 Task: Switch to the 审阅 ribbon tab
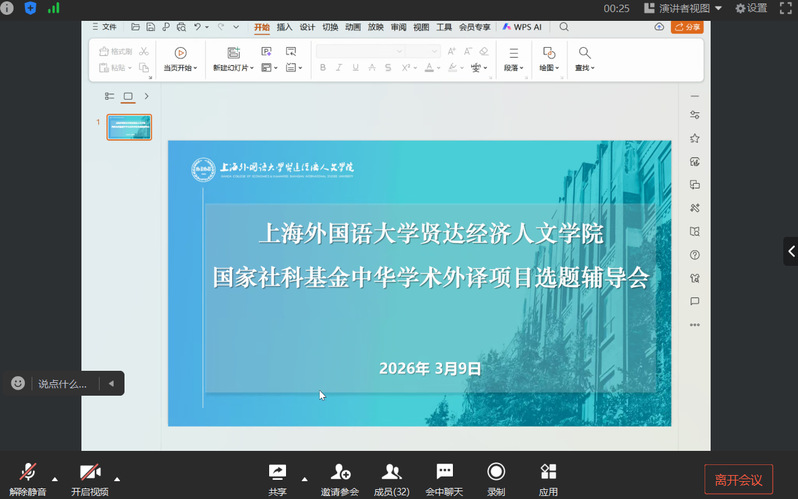click(x=398, y=27)
